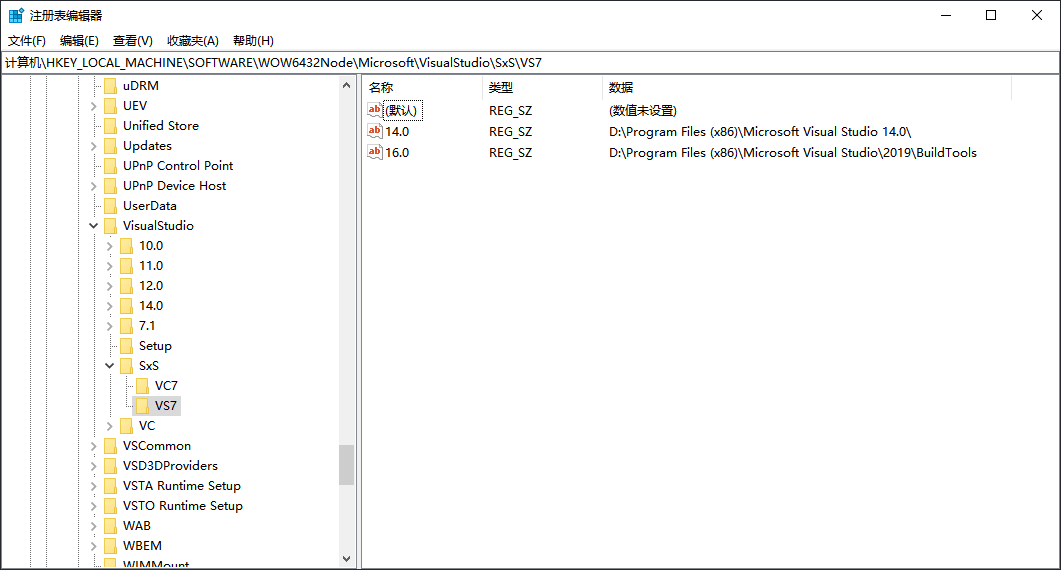This screenshot has height=570, width=1061.
Task: Expand the VC key
Action: 110,426
